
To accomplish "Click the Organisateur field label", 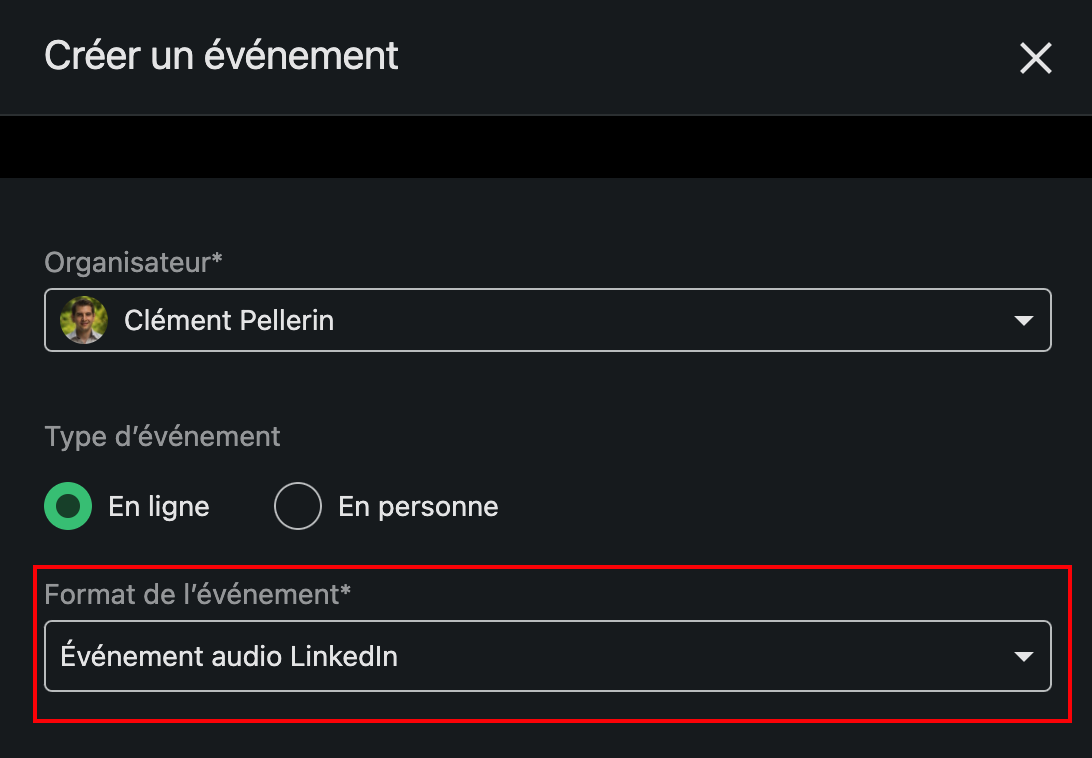I will pyautogui.click(x=127, y=263).
